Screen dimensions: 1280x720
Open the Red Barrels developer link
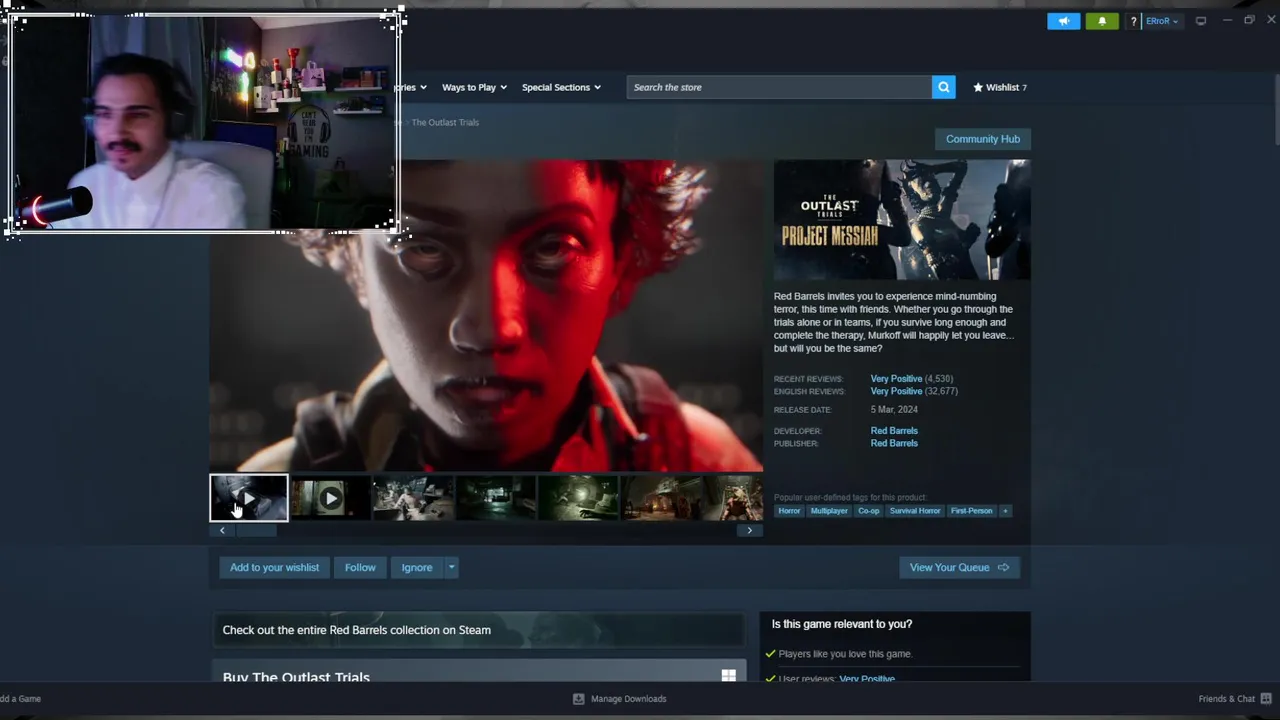pos(894,431)
